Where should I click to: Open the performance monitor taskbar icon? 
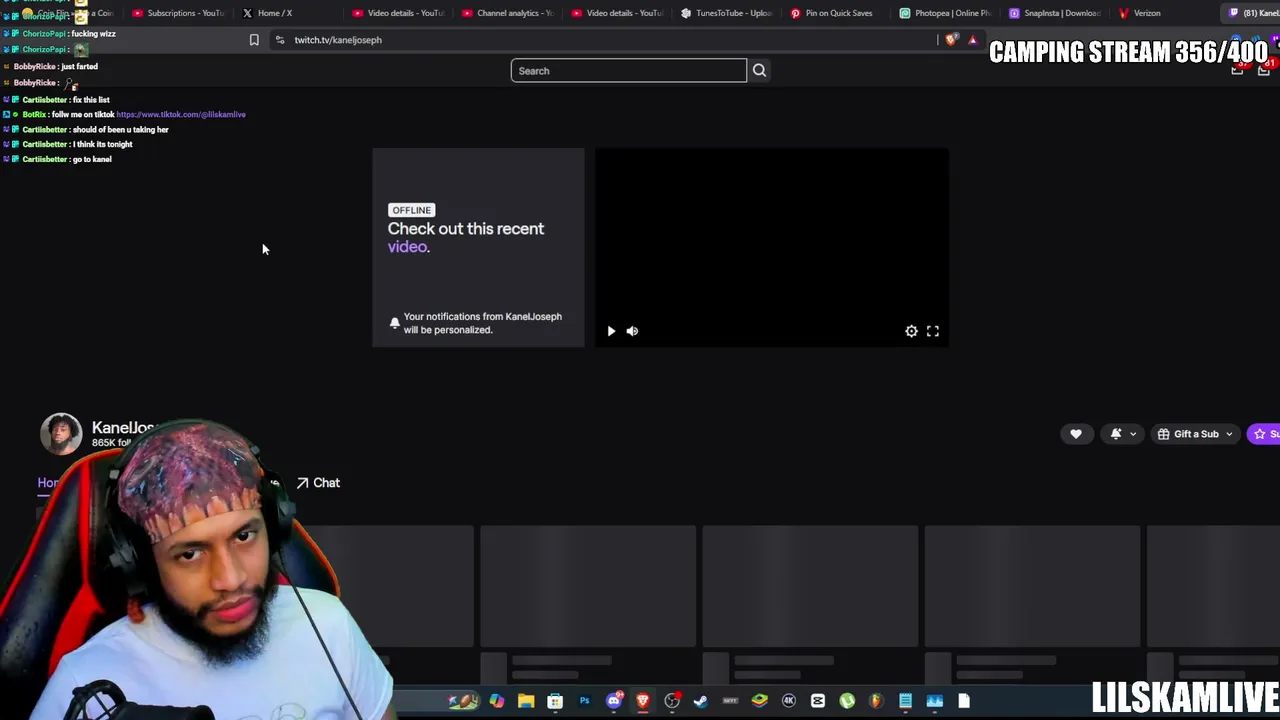[935, 701]
